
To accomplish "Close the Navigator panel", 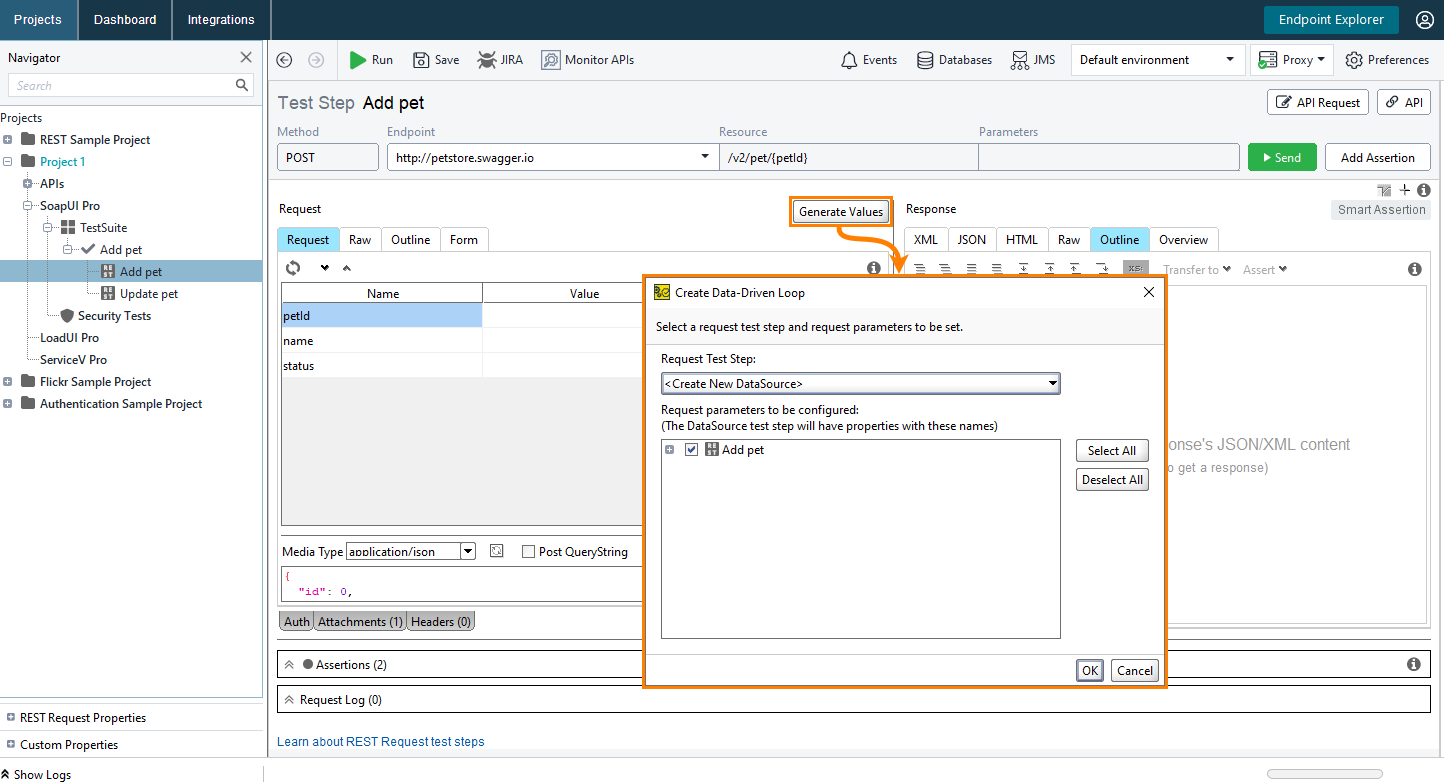I will pyautogui.click(x=246, y=58).
